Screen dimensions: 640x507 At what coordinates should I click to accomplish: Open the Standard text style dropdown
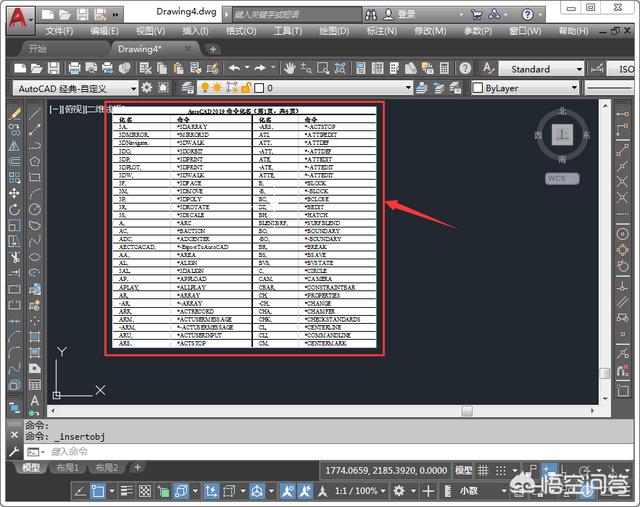pyautogui.click(x=542, y=69)
